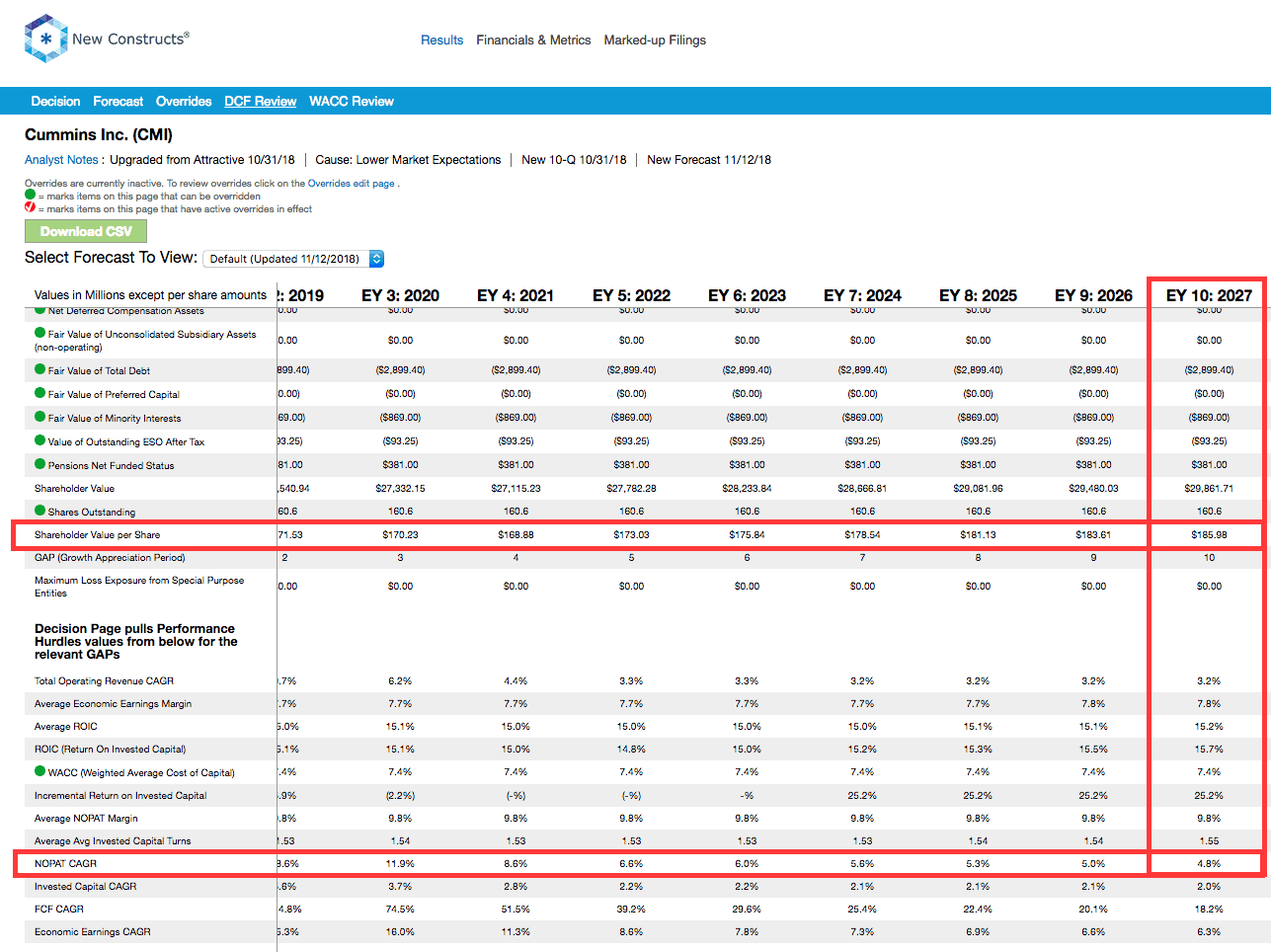This screenshot has height=952, width=1271.
Task: Click the Total Operating Revenue CAGR label
Action: point(104,680)
